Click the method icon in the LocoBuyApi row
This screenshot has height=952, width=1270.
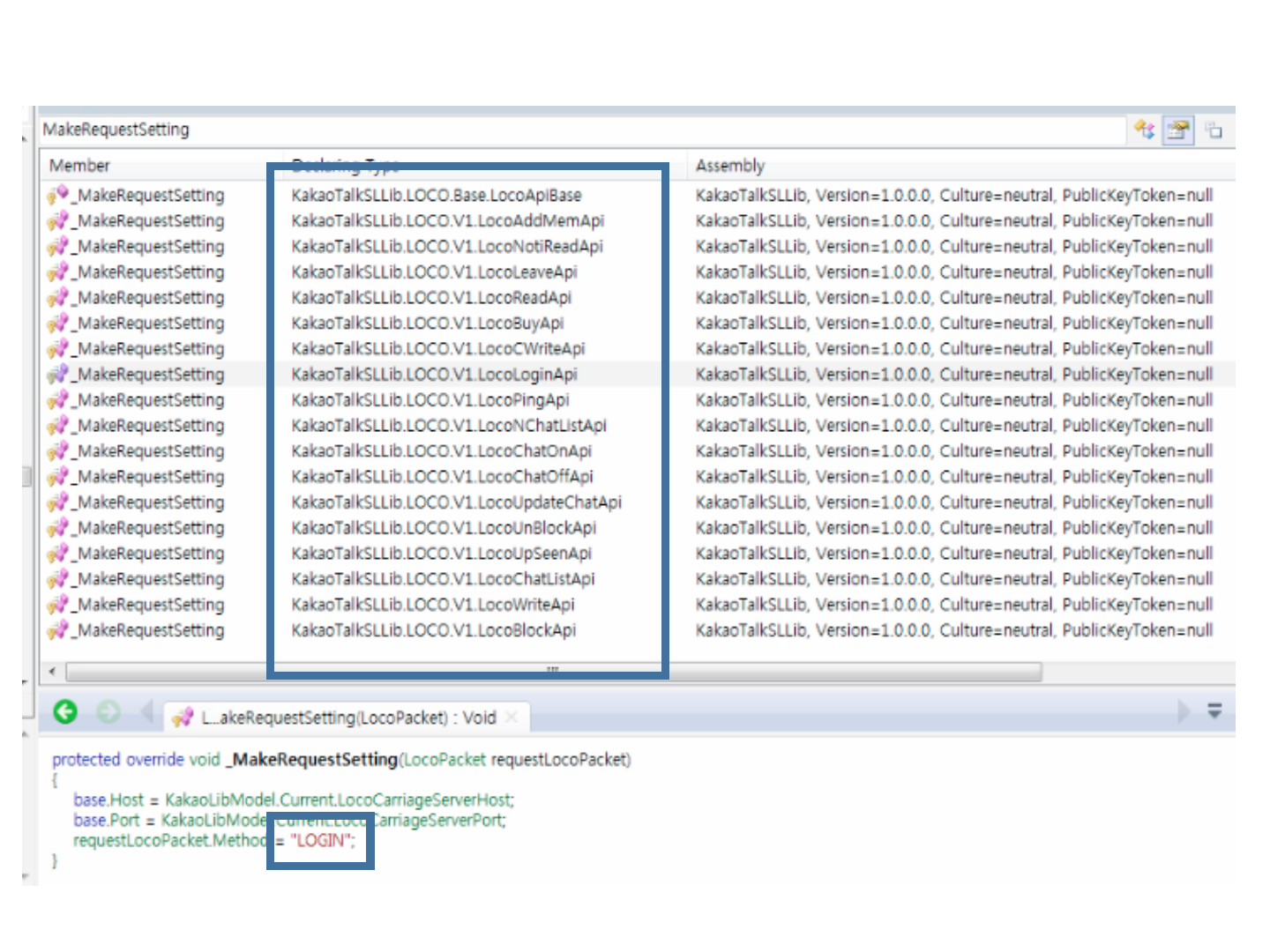(x=58, y=323)
